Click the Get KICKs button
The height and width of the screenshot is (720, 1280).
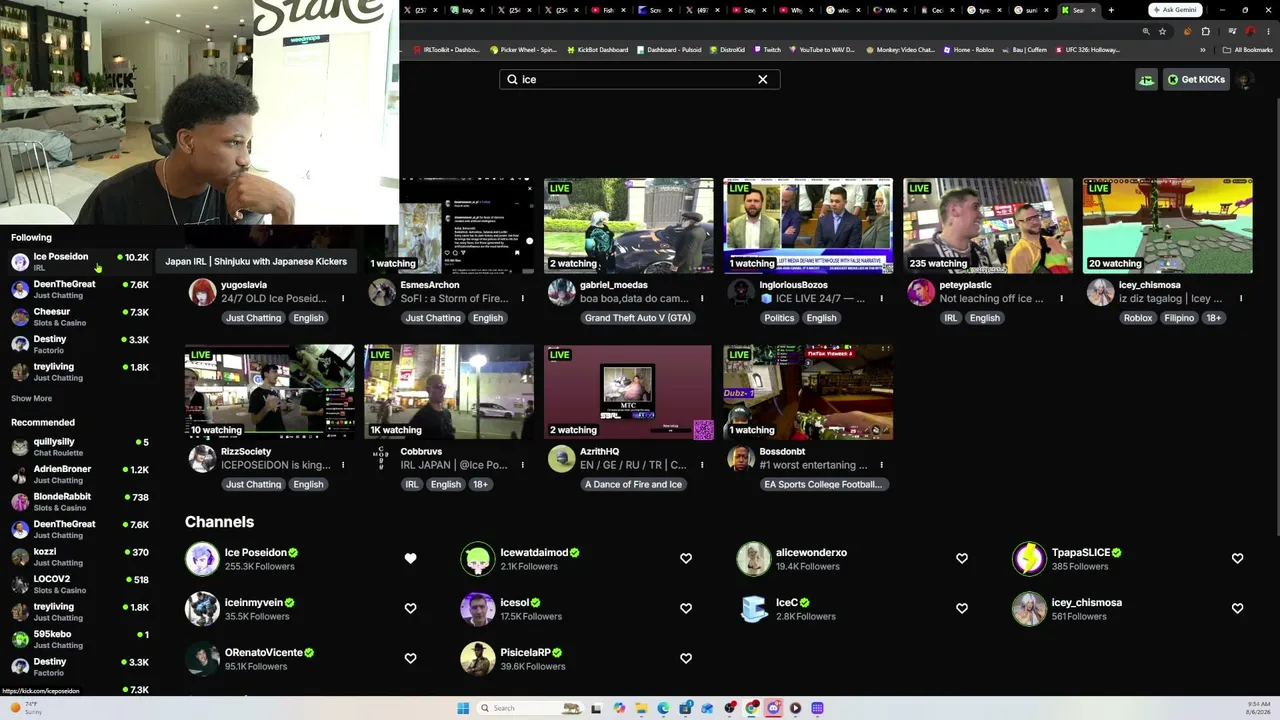(x=1197, y=80)
